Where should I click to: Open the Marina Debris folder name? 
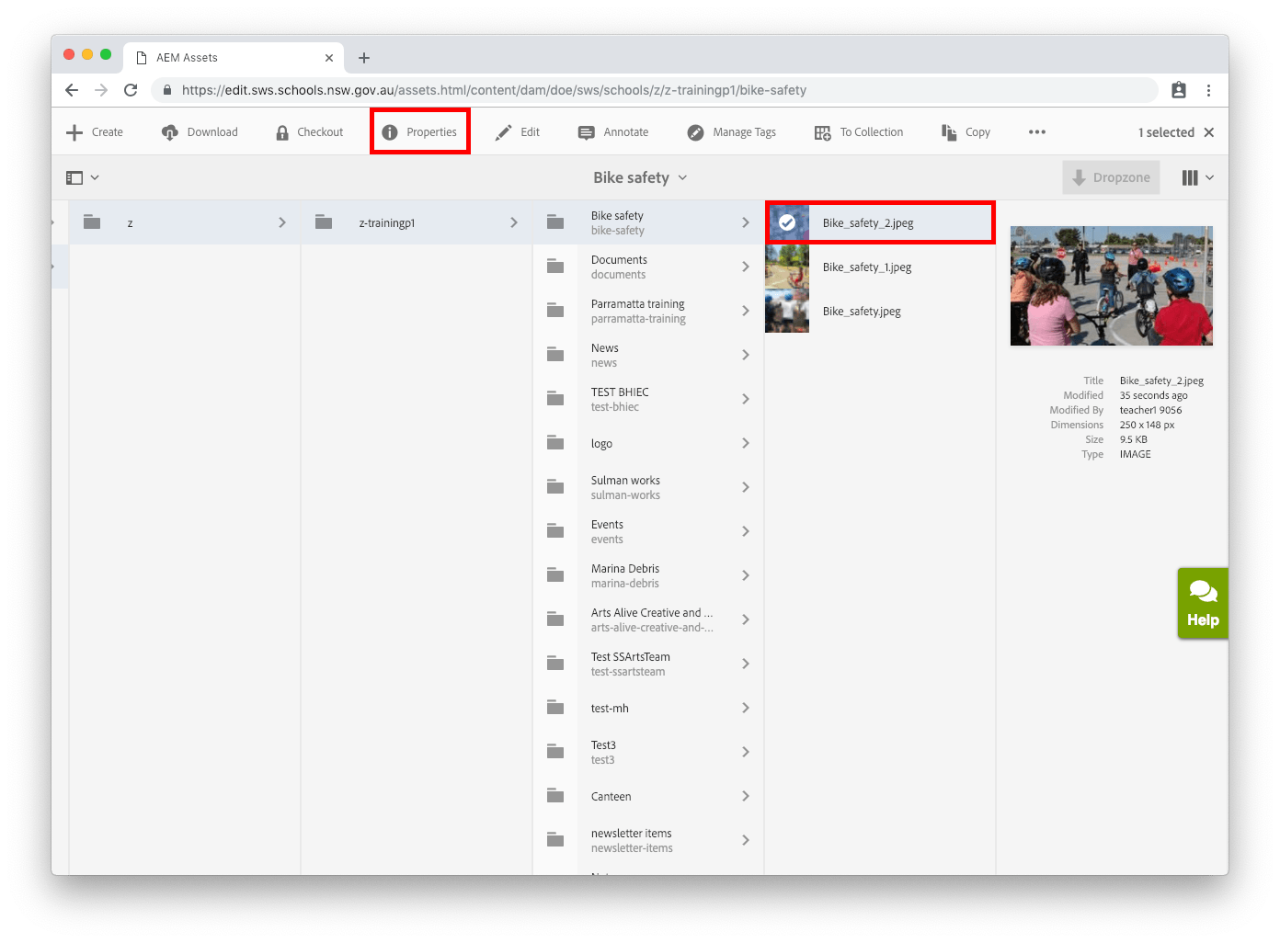point(625,569)
